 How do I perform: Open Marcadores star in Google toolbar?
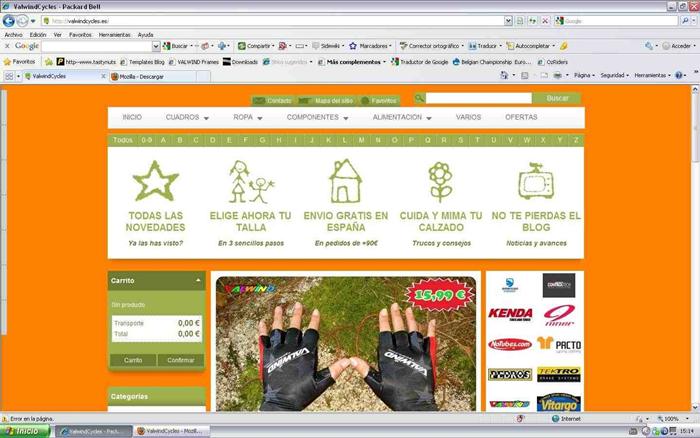pos(370,46)
